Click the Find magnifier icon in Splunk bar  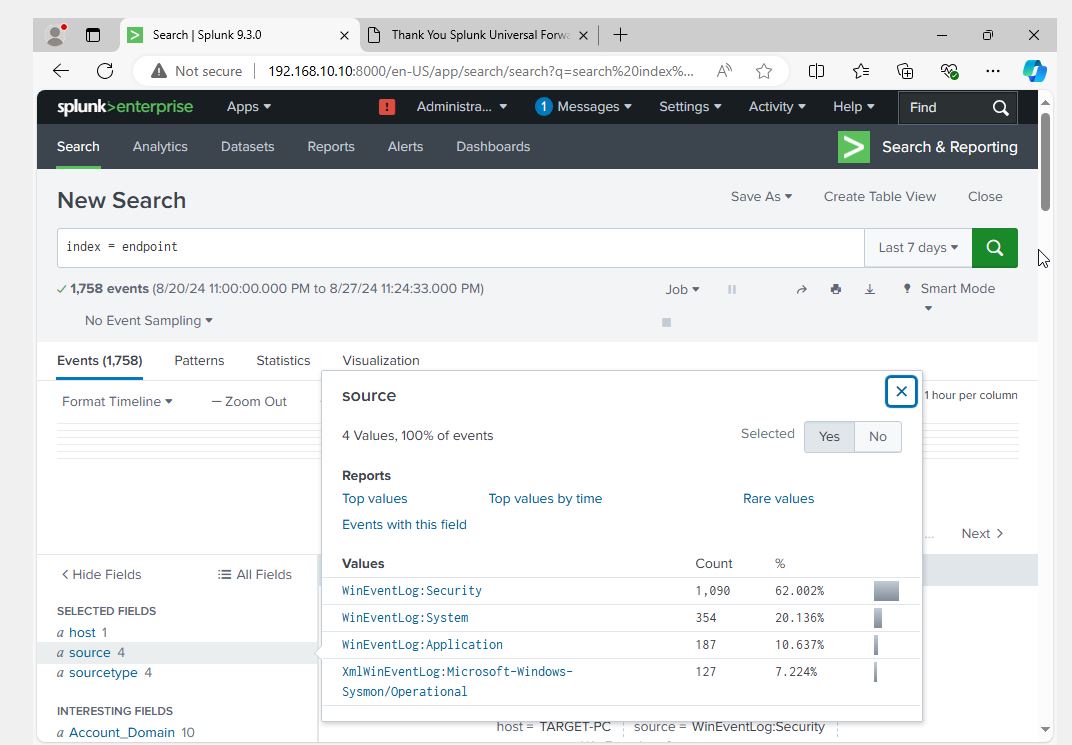1000,107
